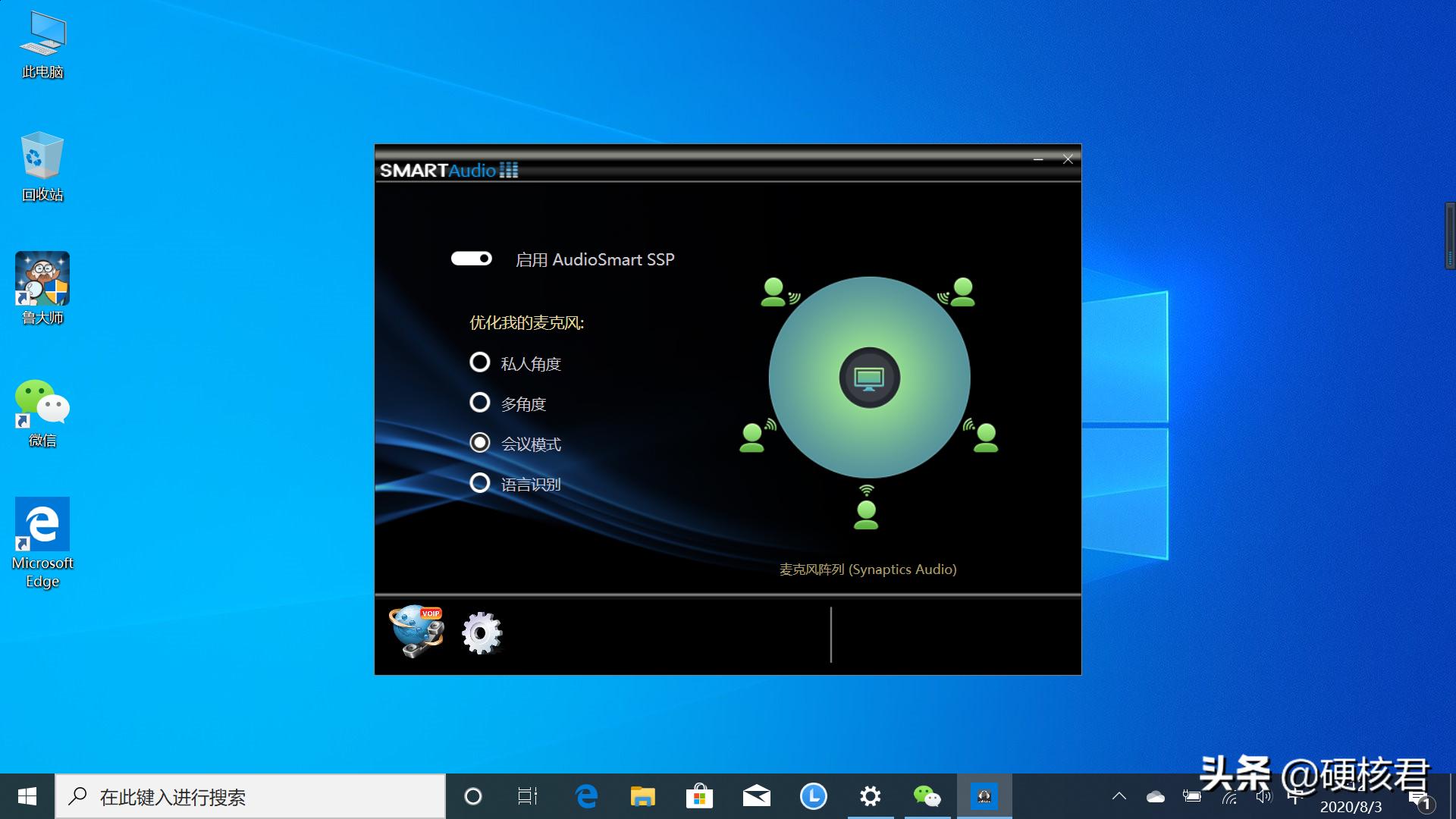
Task: Select the 私人角度 radio option
Action: [x=480, y=362]
